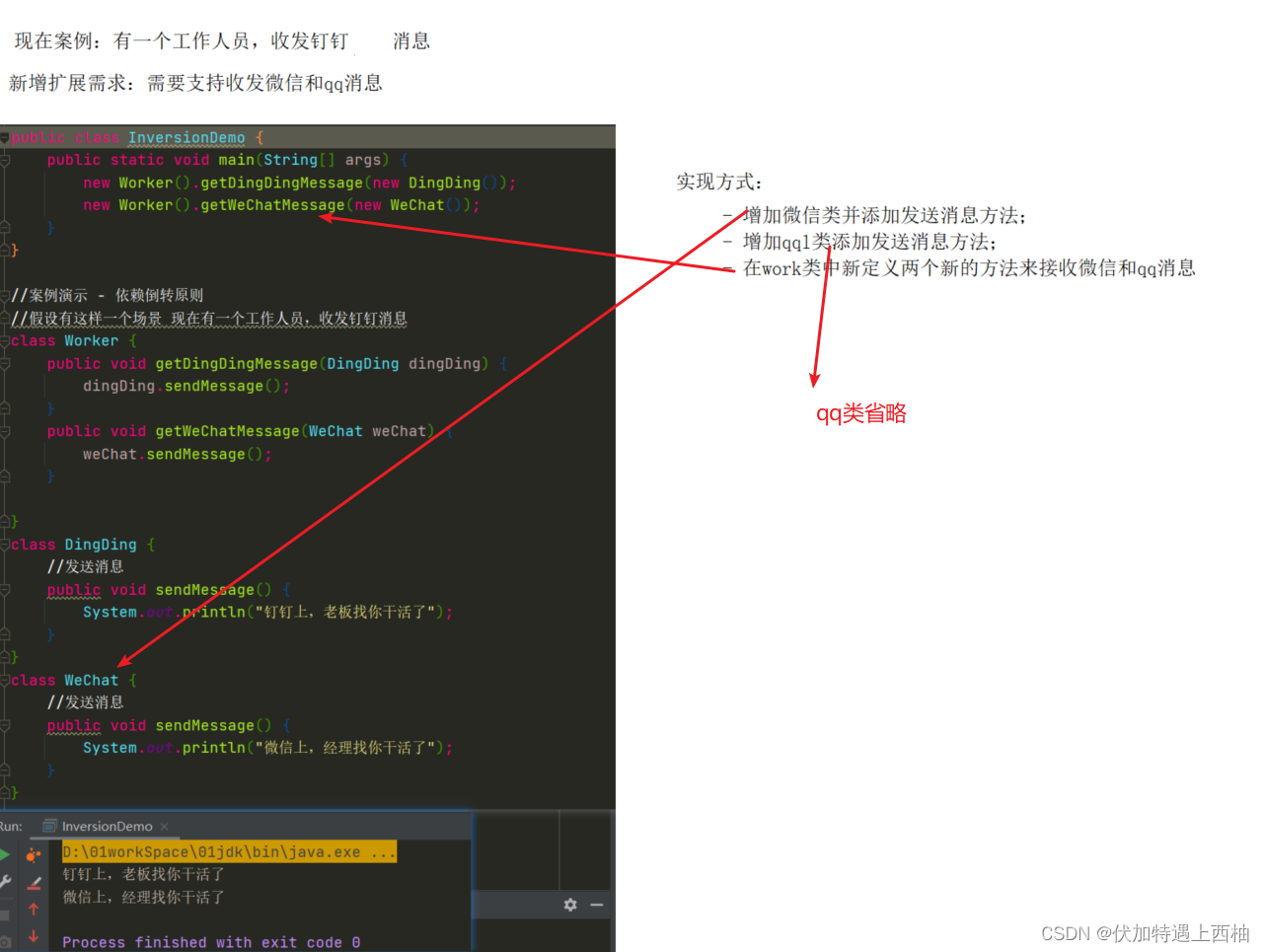Image resolution: width=1264 pixels, height=952 pixels.
Task: Click the DingDing dingDing parameter
Action: [x=404, y=364]
